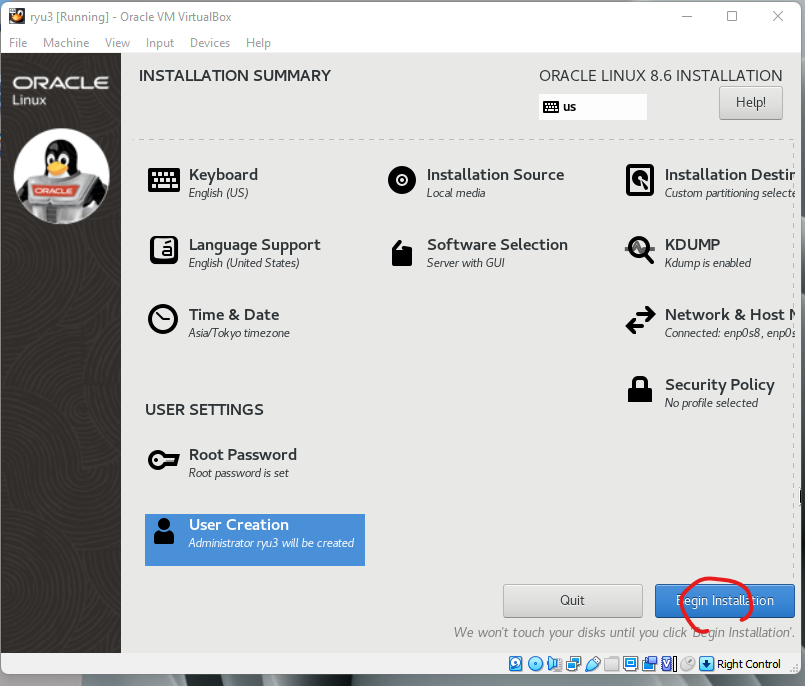Click VirtualBox CPU virtualization status icon
The width and height of the screenshot is (805, 686).
668,663
